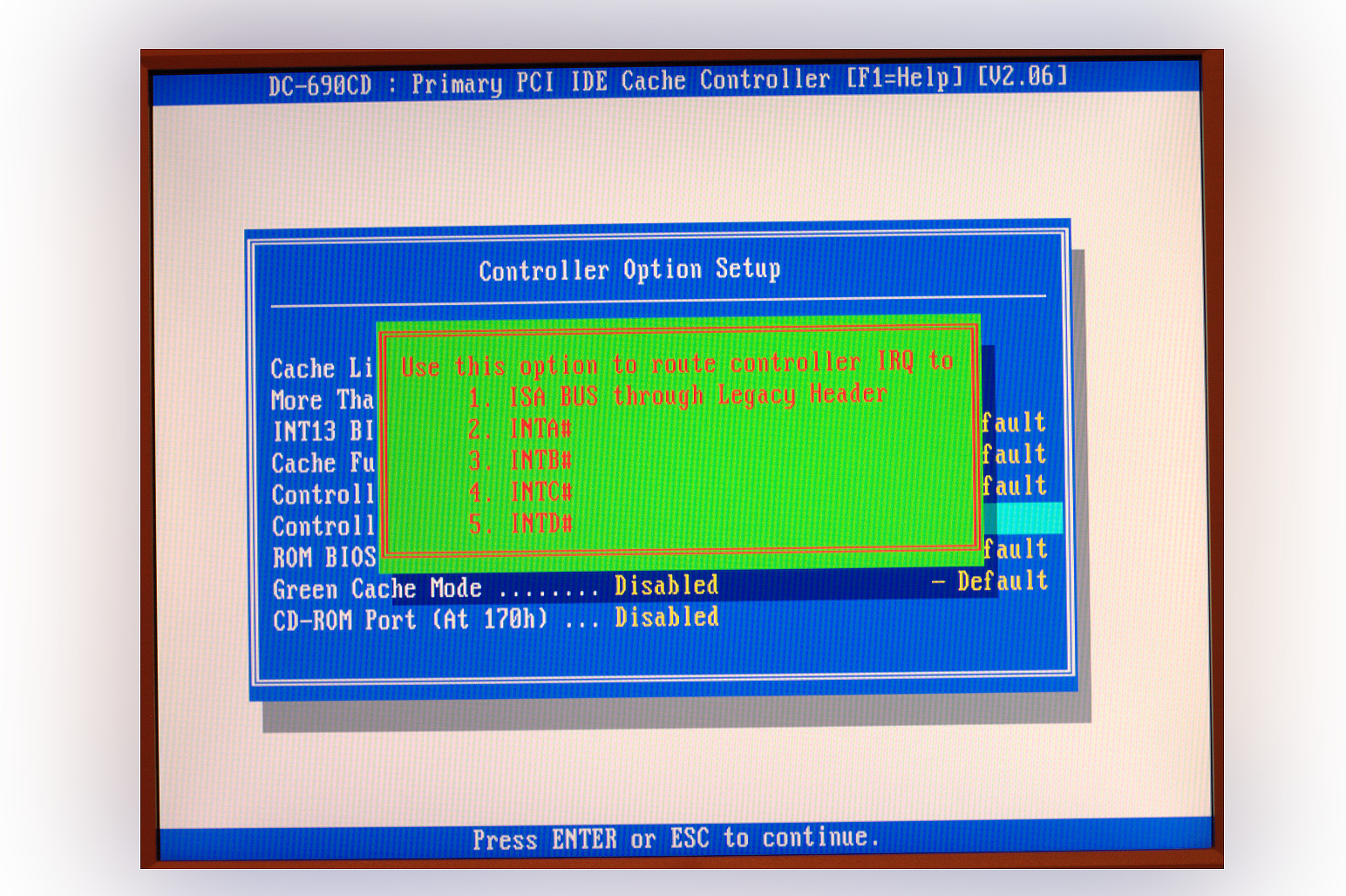Screen dimensions: 1346x896
Task: Click the cyan highlighted selection bar
Action: 1023,518
